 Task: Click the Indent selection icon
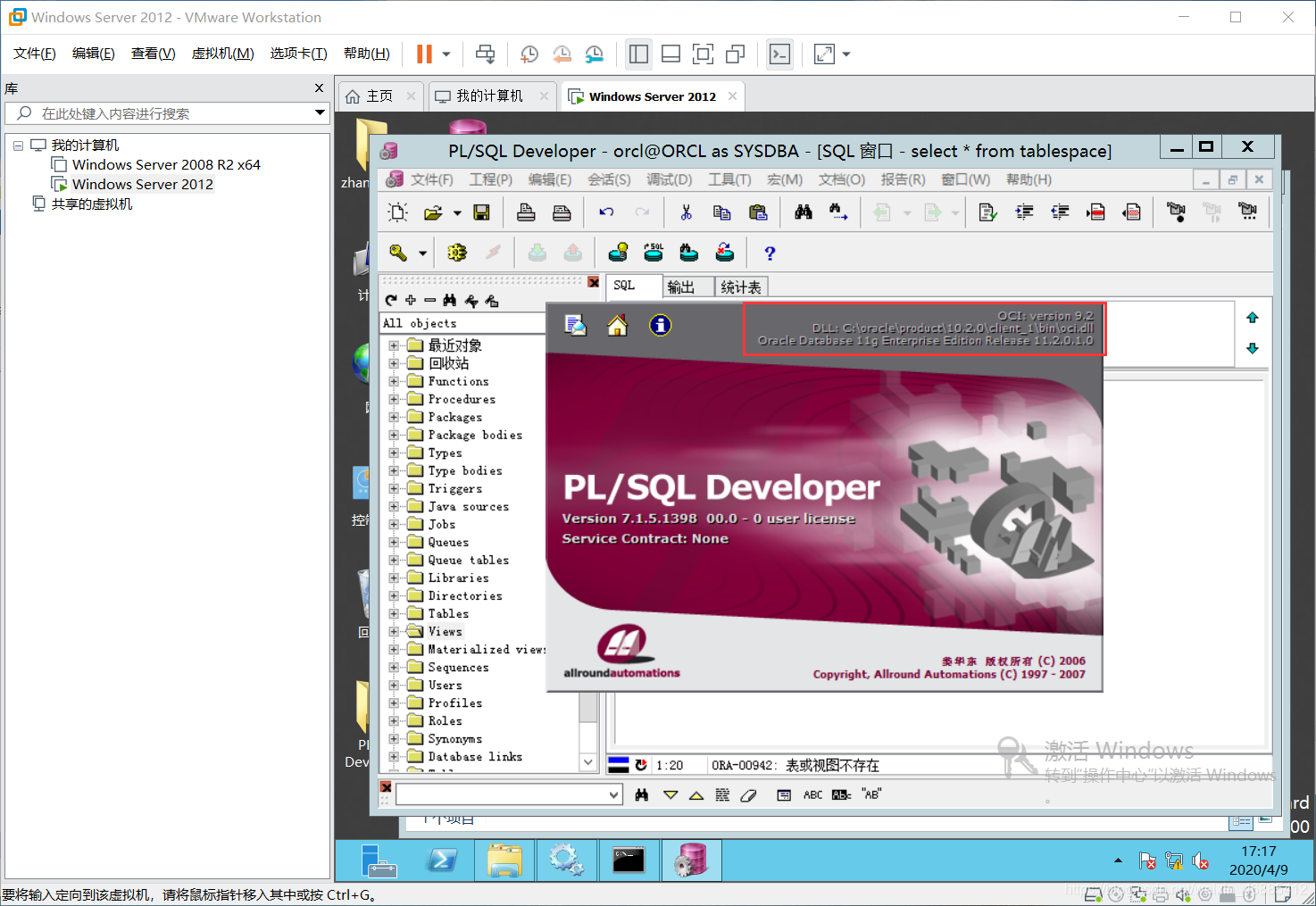point(1024,212)
